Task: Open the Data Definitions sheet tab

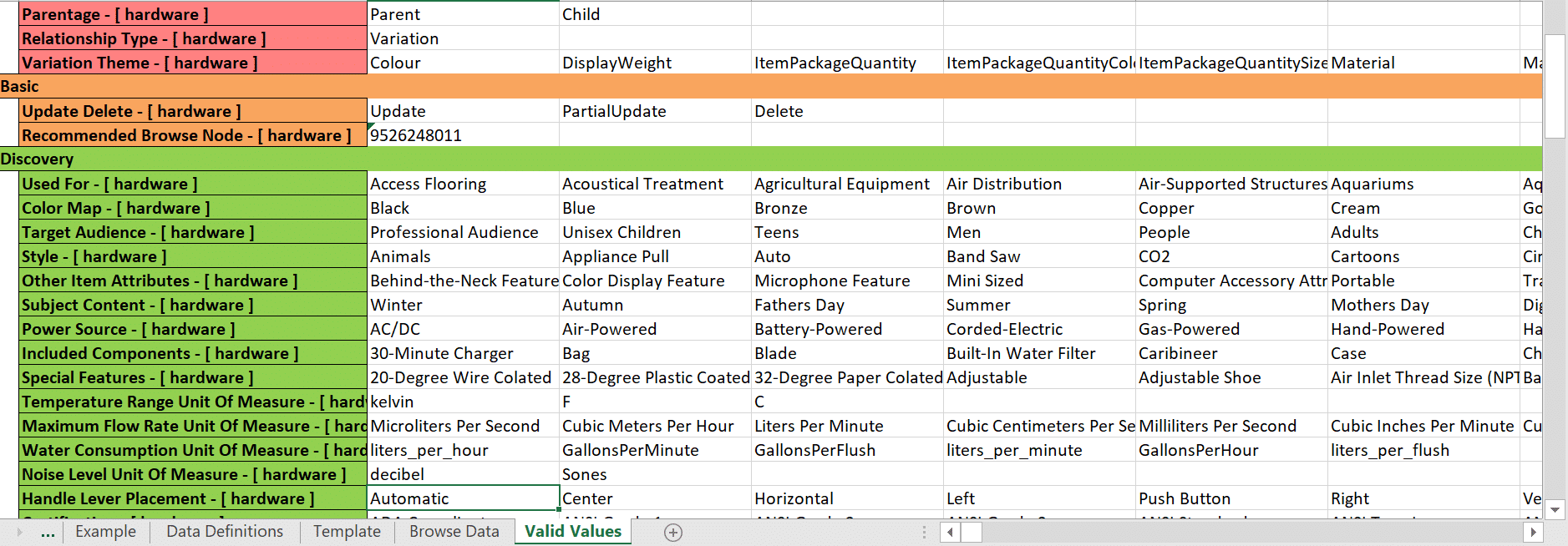Action: (225, 532)
